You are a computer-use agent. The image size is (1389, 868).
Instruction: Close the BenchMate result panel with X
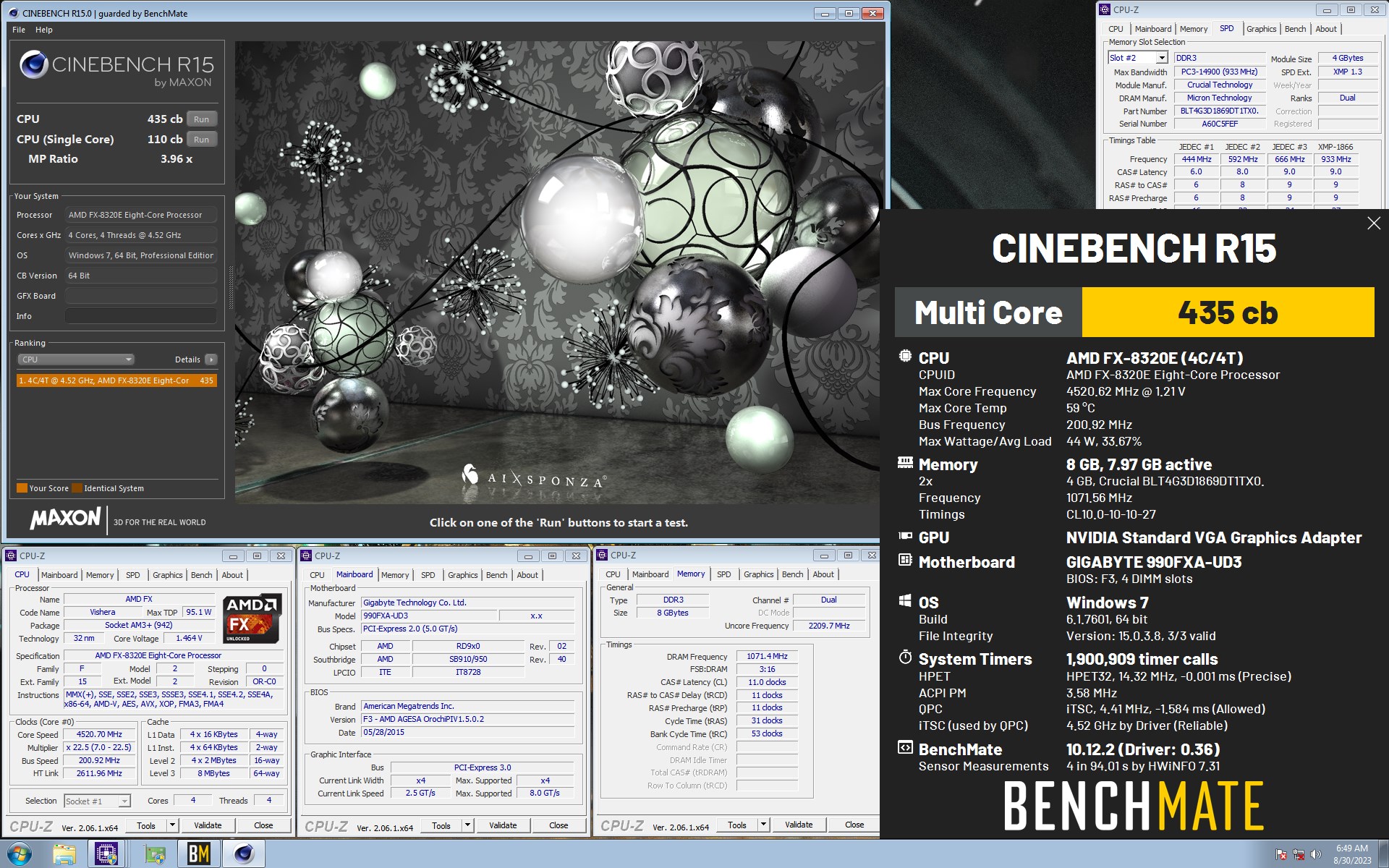pyautogui.click(x=1373, y=224)
